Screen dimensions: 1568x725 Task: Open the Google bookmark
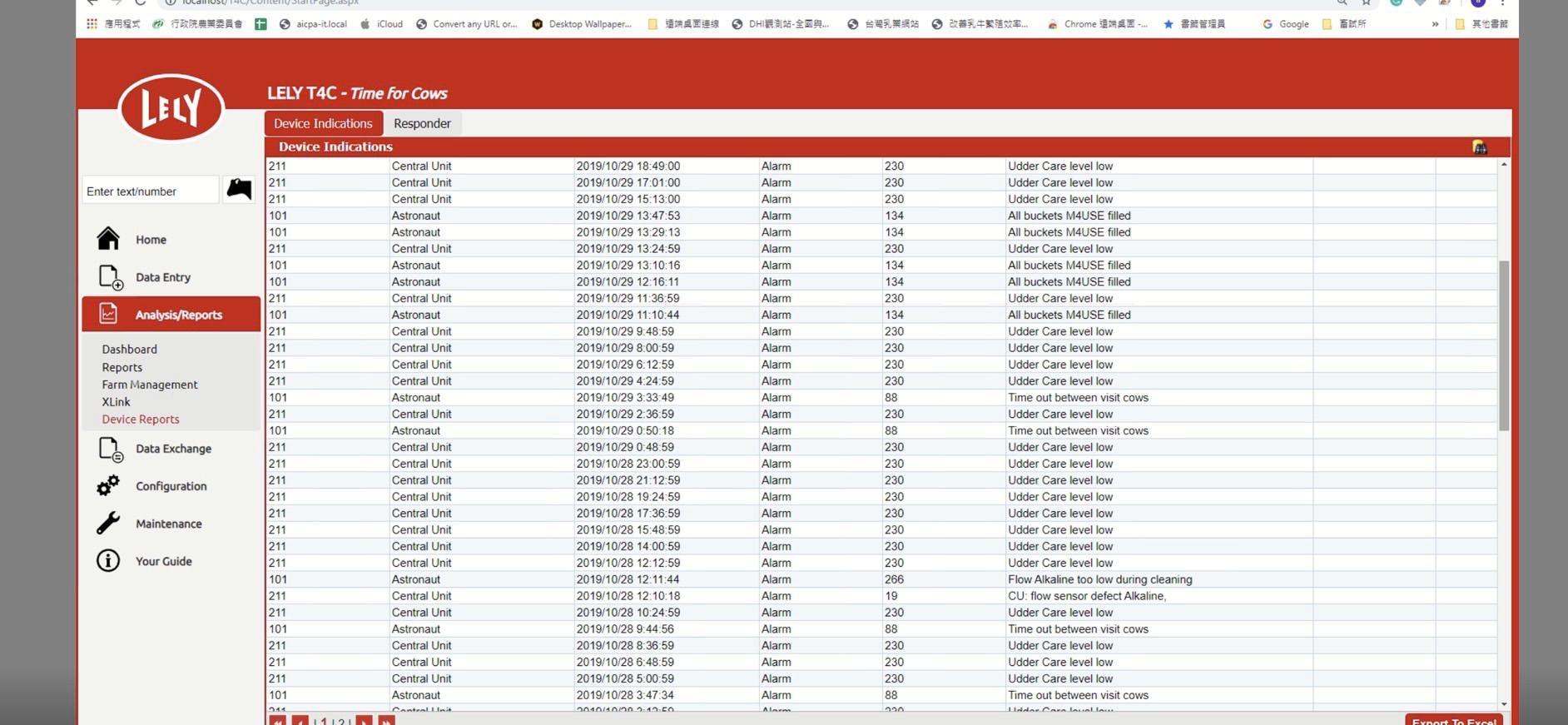tap(1286, 24)
